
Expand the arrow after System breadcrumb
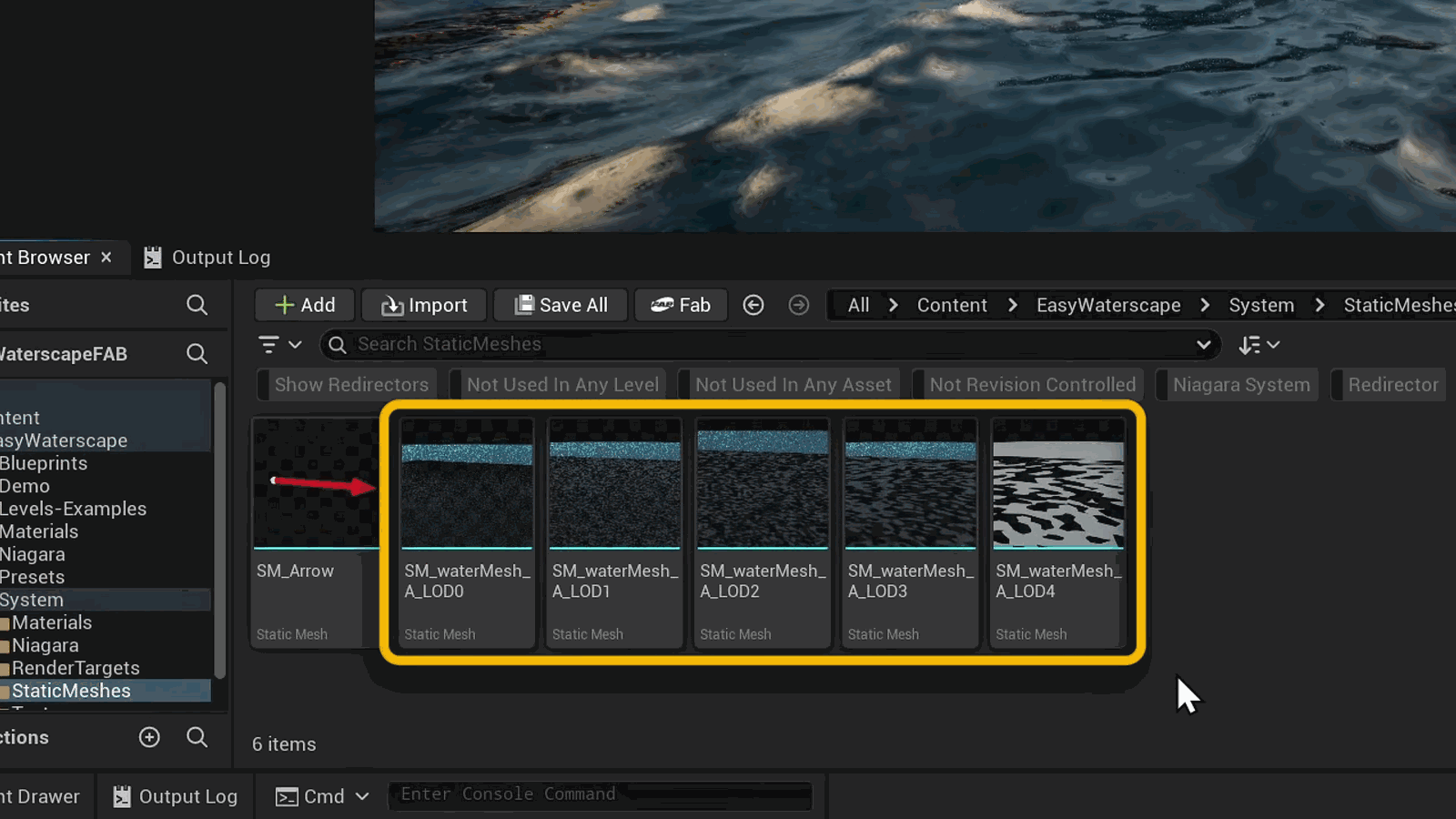(x=1319, y=305)
